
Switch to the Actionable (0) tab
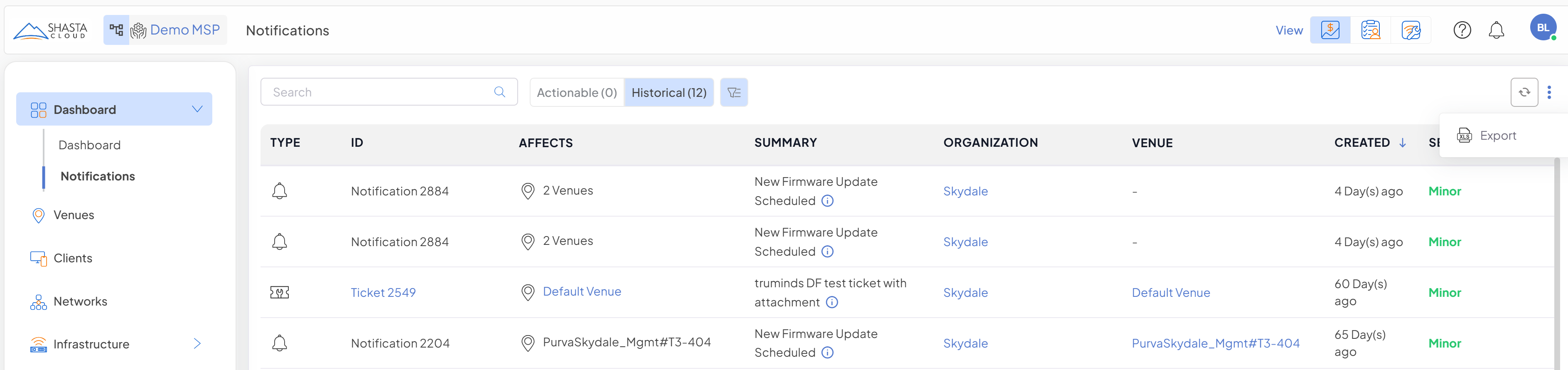click(576, 93)
